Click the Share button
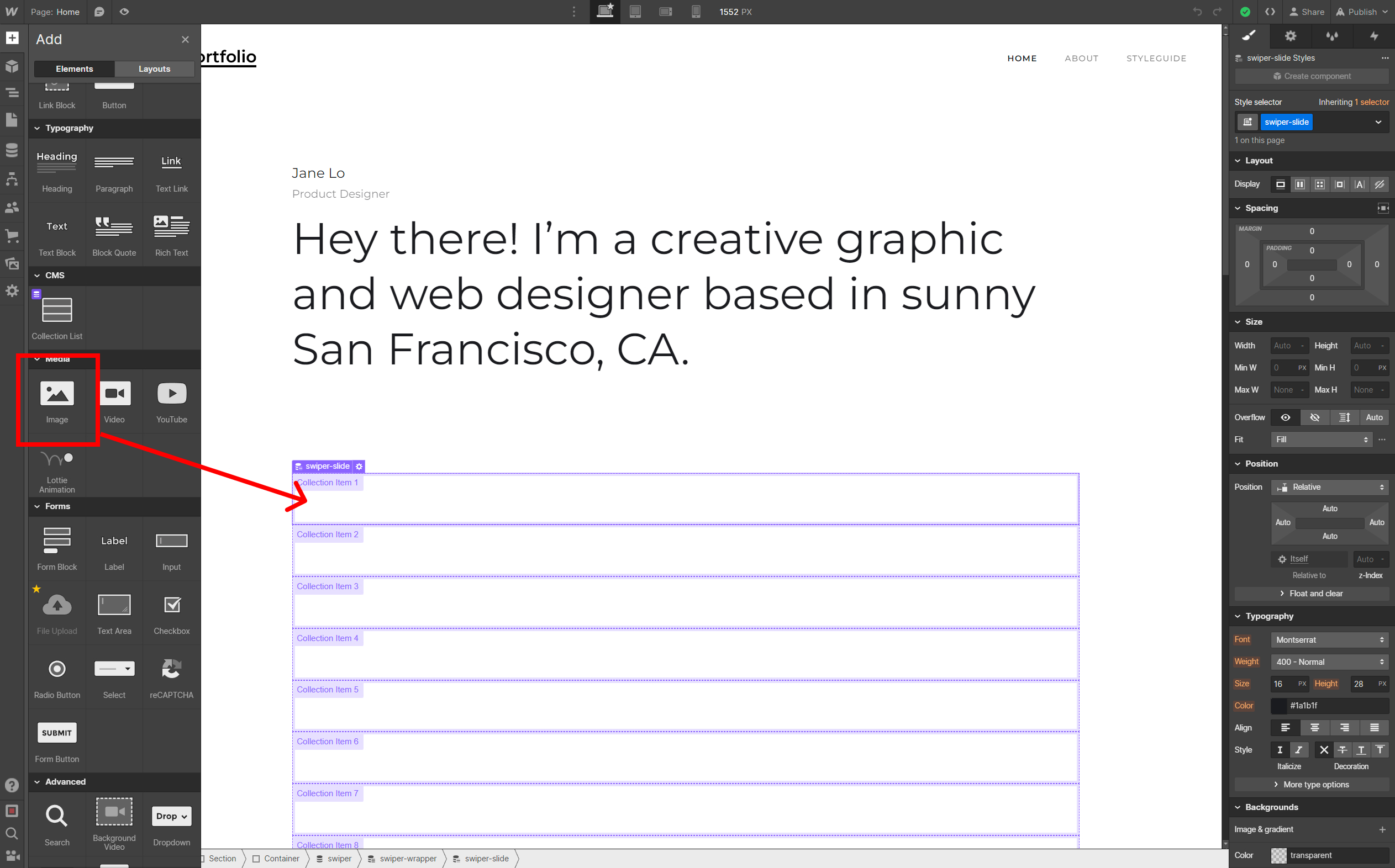 pos(1307,12)
